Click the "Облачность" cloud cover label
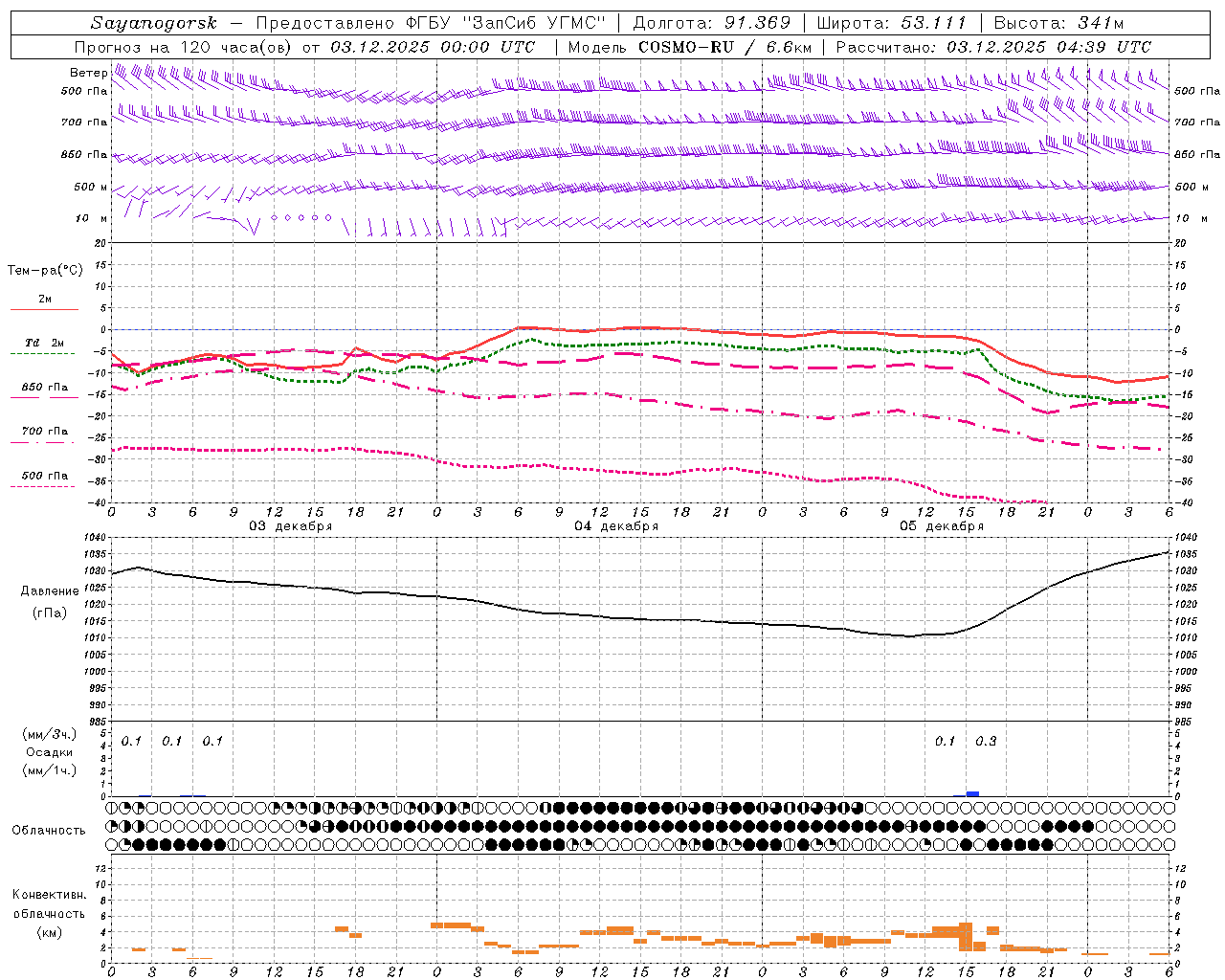This screenshot has height=980, width=1225. point(49,831)
